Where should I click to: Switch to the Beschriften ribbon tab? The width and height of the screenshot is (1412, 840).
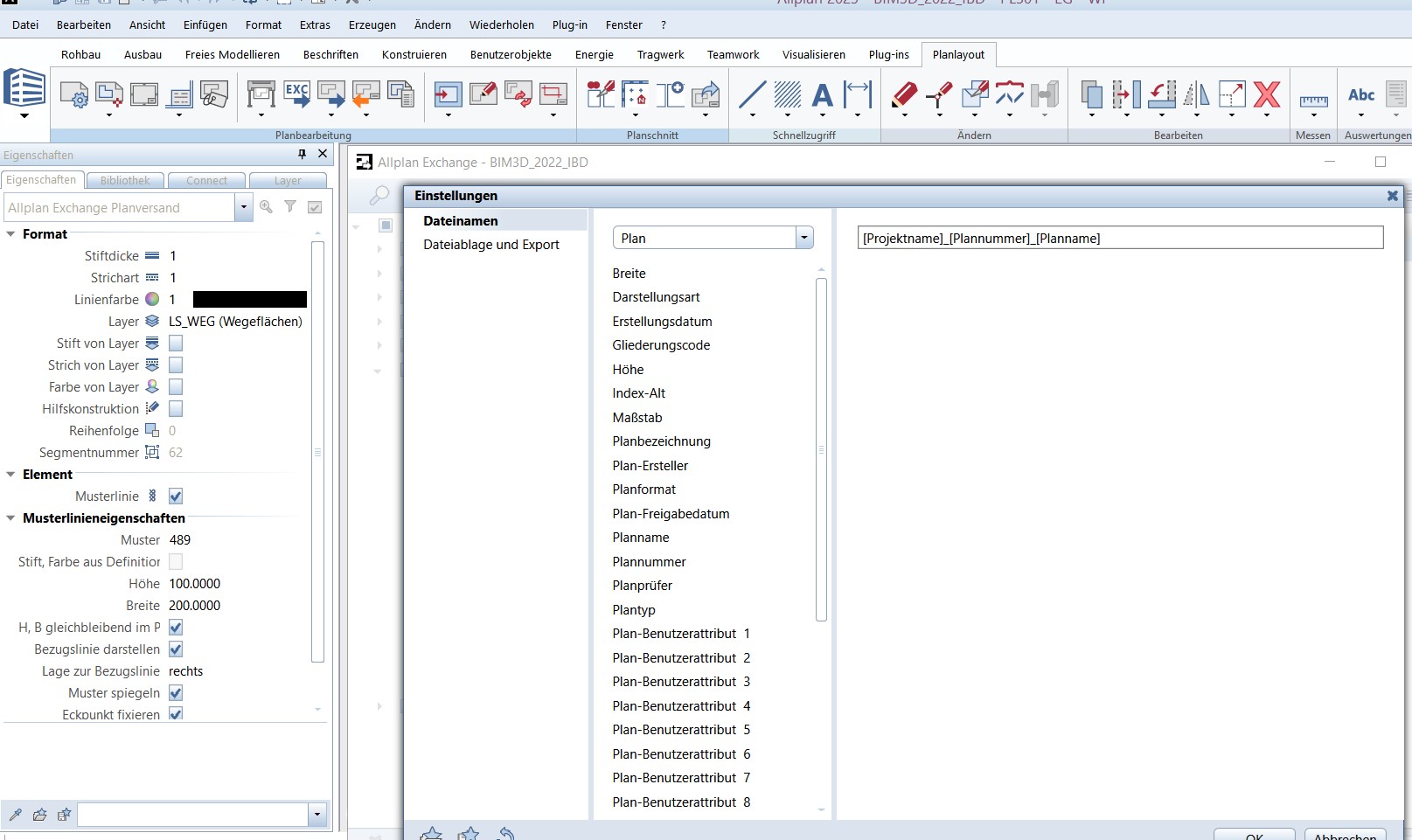pyautogui.click(x=330, y=54)
